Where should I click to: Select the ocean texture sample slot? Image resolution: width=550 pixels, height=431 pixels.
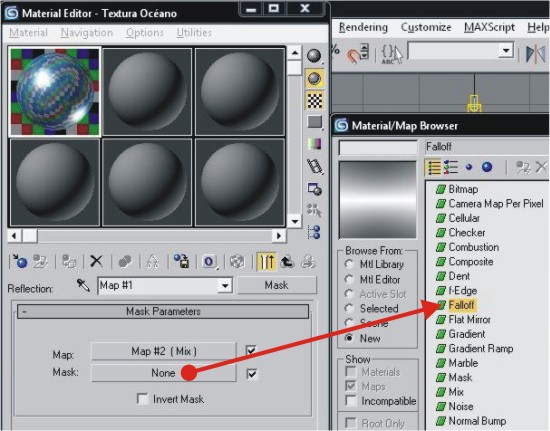coord(54,92)
